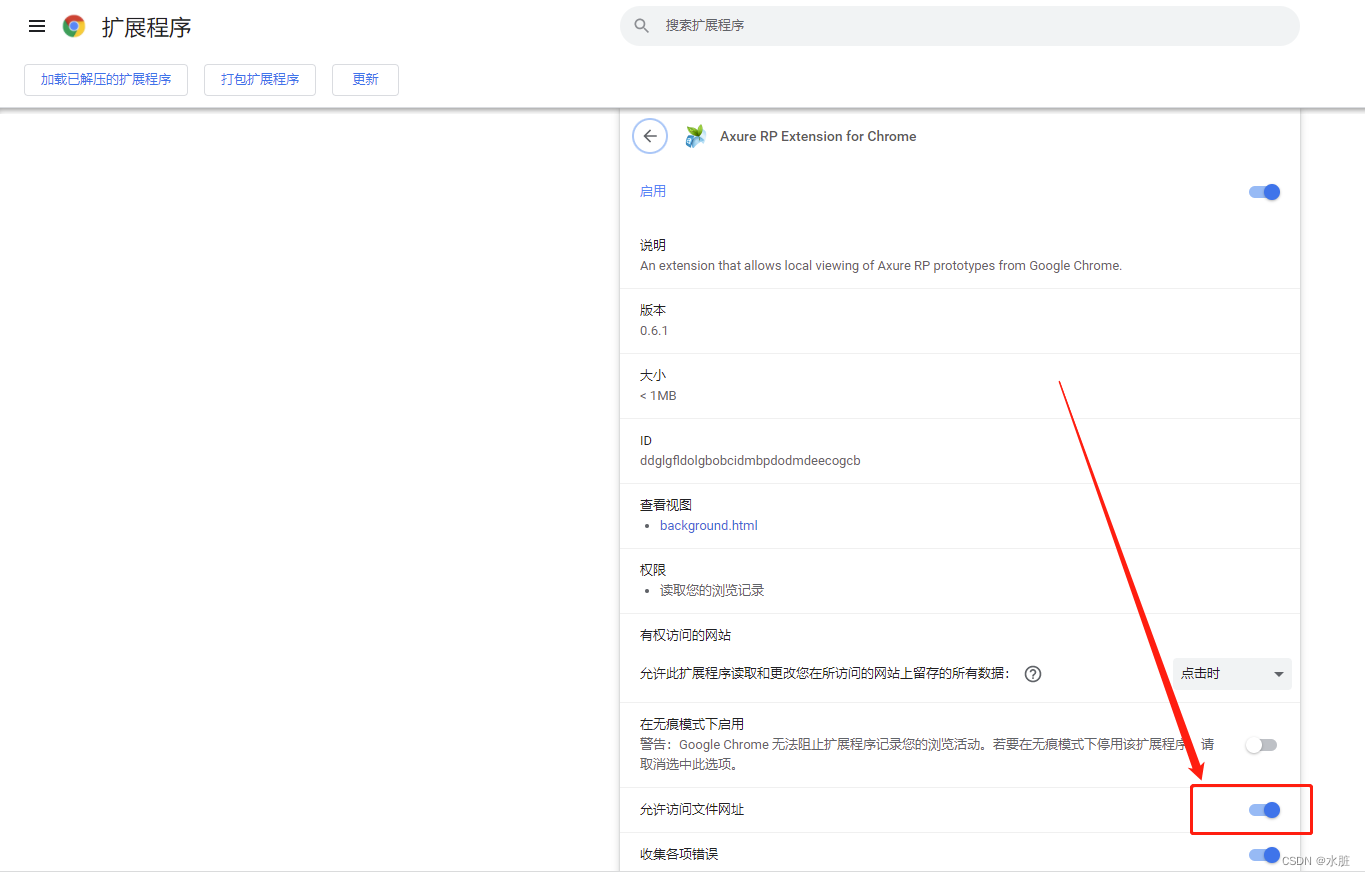This screenshot has height=876, width=1365.
Task: Toggle the 启用 extension switch
Action: click(1264, 192)
